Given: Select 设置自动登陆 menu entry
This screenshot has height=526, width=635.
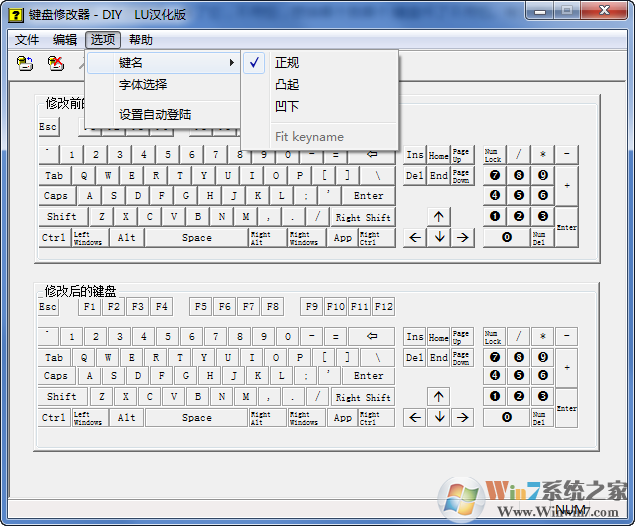Looking at the screenshot, I should (155, 115).
